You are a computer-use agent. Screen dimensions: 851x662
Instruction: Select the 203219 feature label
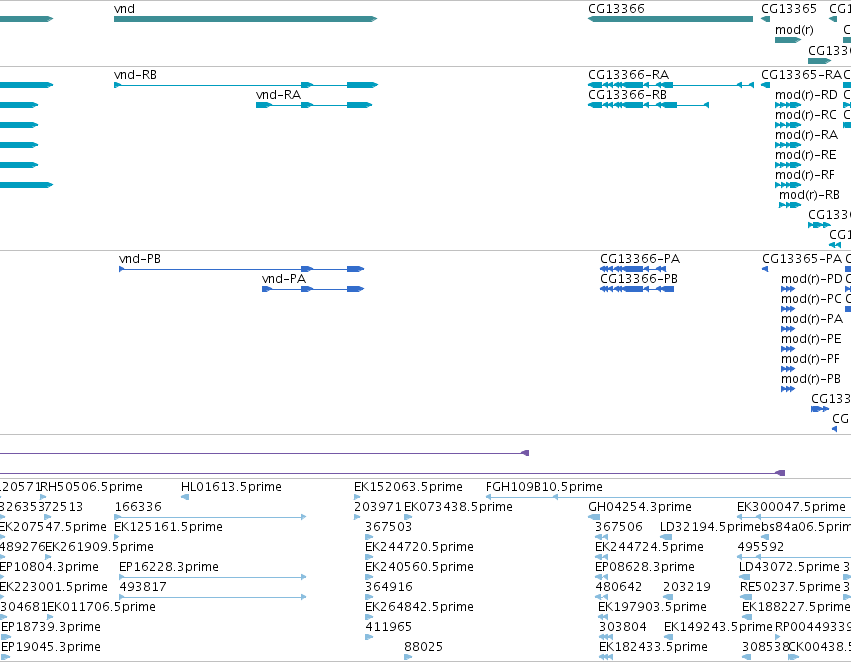pos(687,587)
